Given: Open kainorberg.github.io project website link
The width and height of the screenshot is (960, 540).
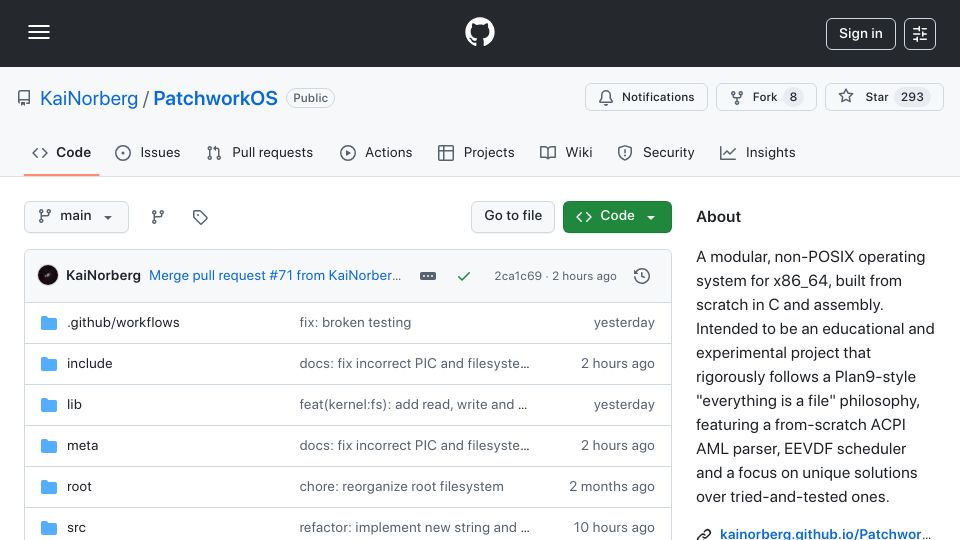Looking at the screenshot, I should [825, 533].
